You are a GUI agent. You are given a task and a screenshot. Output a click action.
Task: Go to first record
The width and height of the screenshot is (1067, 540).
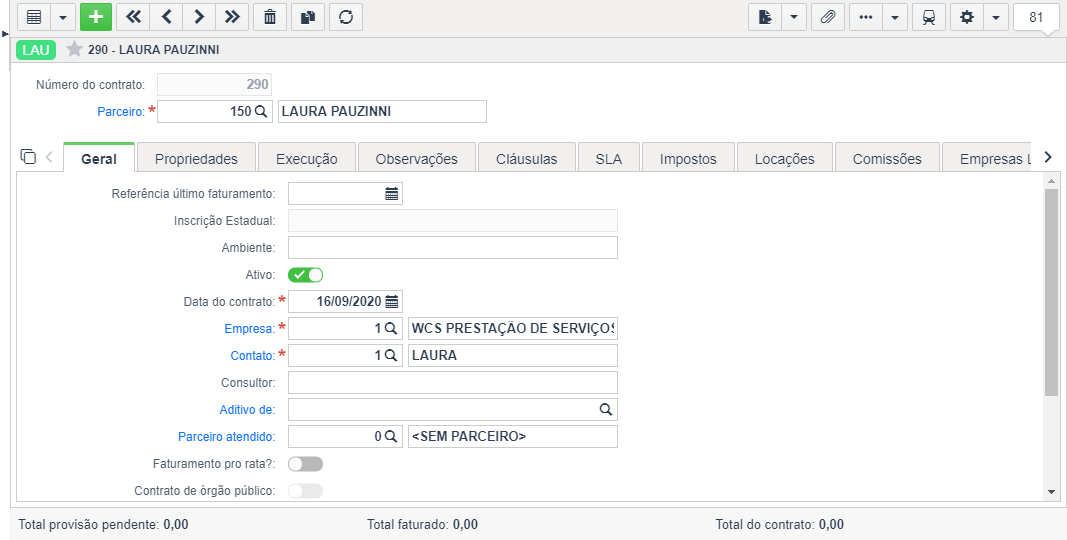pyautogui.click(x=133, y=17)
